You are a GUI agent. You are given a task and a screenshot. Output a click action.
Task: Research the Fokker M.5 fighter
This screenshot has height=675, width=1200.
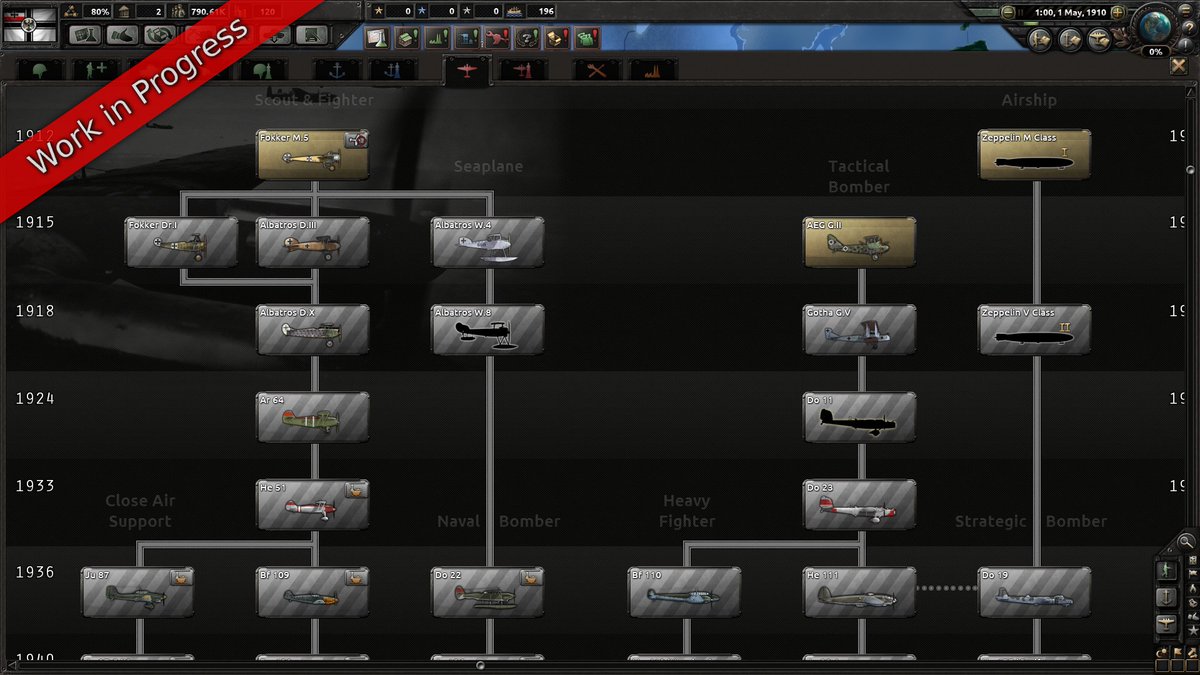point(313,155)
